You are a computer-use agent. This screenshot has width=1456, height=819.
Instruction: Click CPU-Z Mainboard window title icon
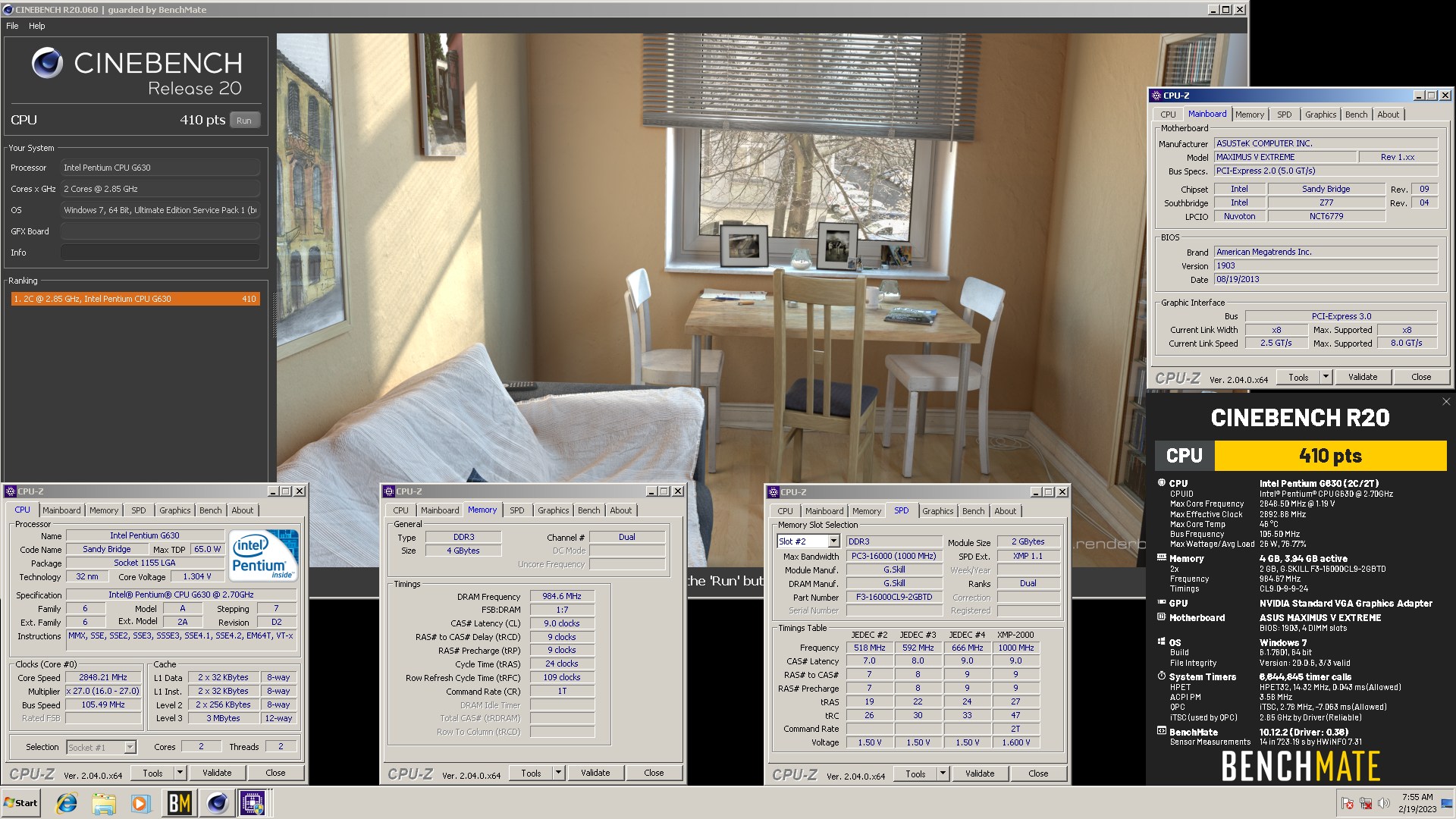click(x=1156, y=96)
